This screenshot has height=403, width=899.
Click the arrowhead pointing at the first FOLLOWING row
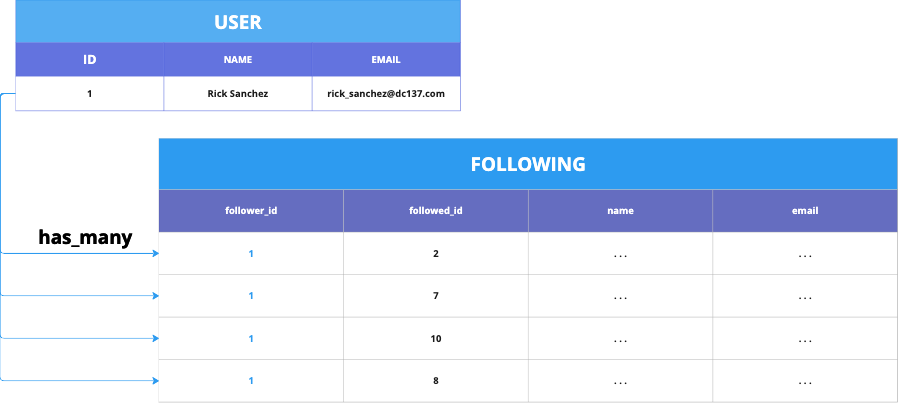154,254
